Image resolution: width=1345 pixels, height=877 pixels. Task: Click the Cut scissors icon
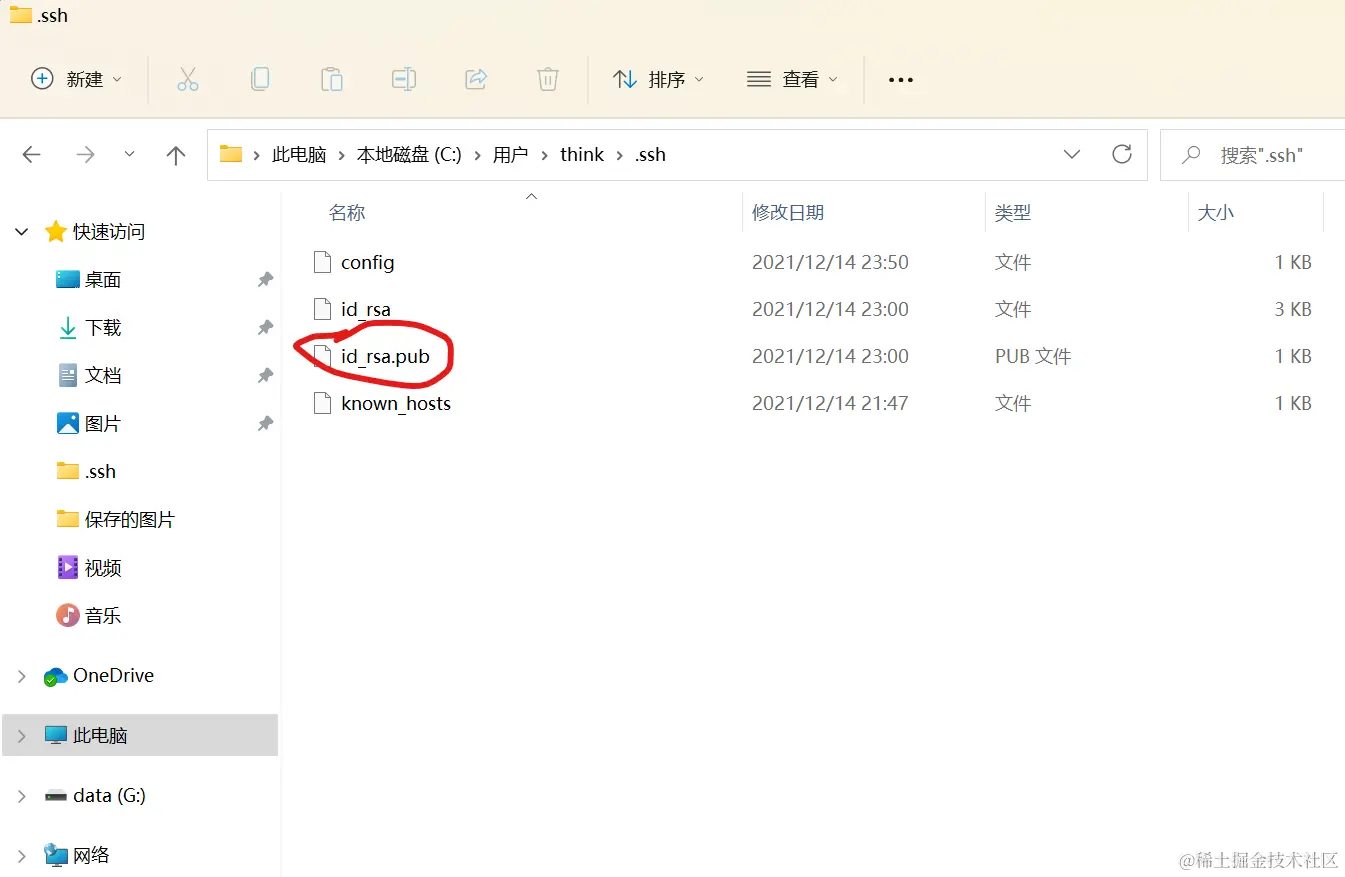(x=187, y=79)
